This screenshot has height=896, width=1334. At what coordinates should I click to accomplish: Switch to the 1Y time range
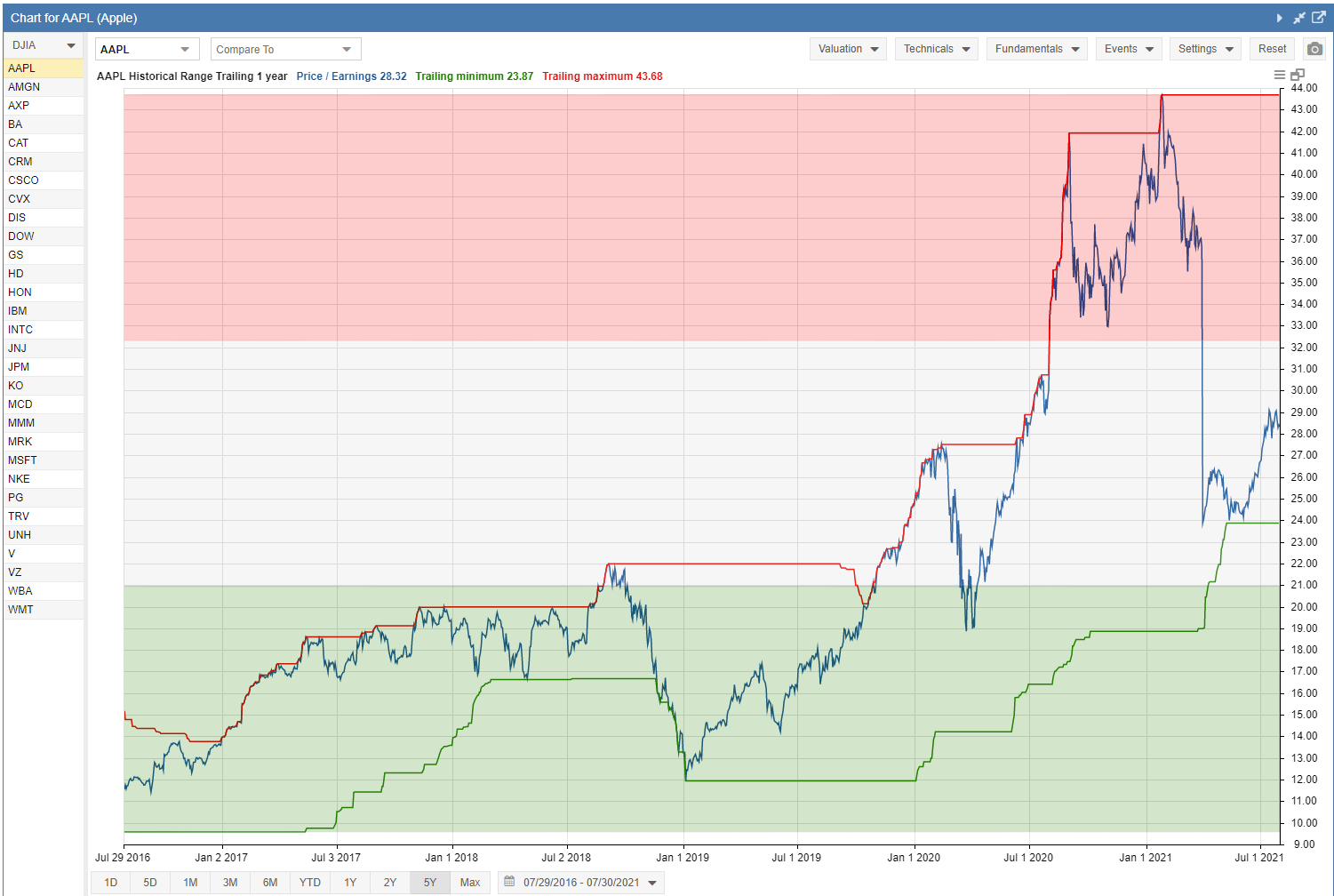pyautogui.click(x=350, y=883)
